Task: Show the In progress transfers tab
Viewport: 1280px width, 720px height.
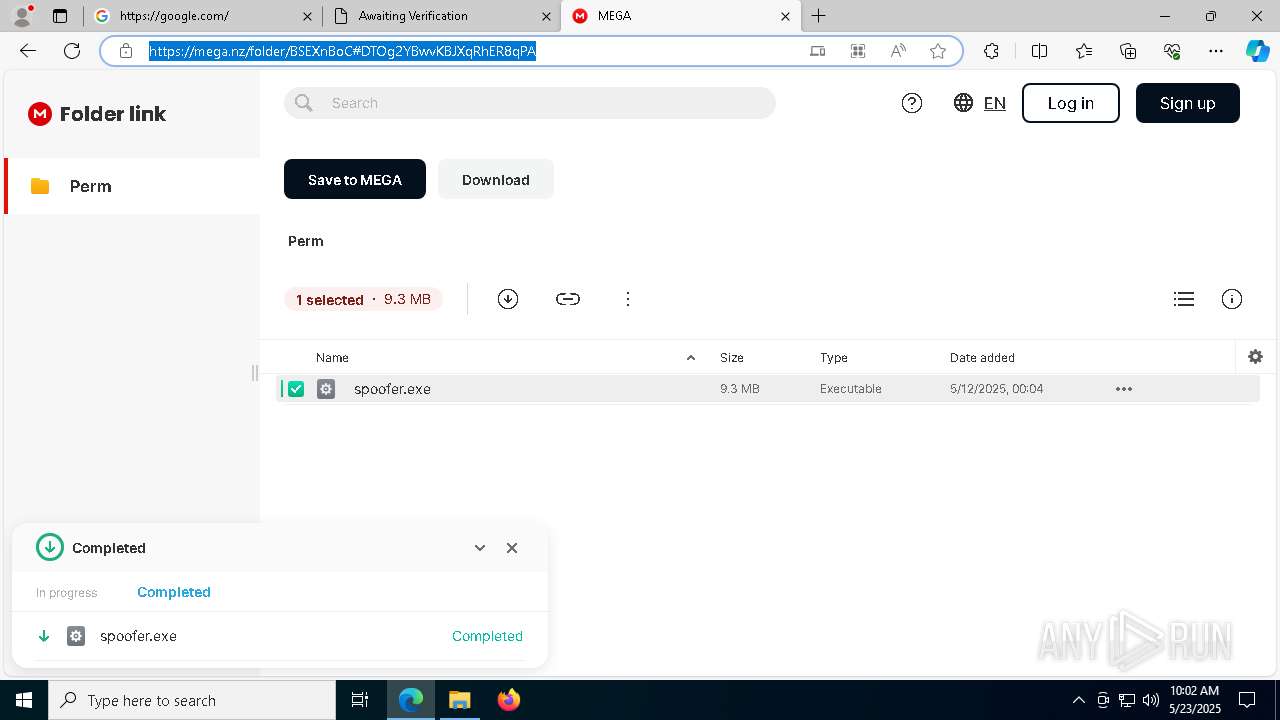Action: (67, 593)
